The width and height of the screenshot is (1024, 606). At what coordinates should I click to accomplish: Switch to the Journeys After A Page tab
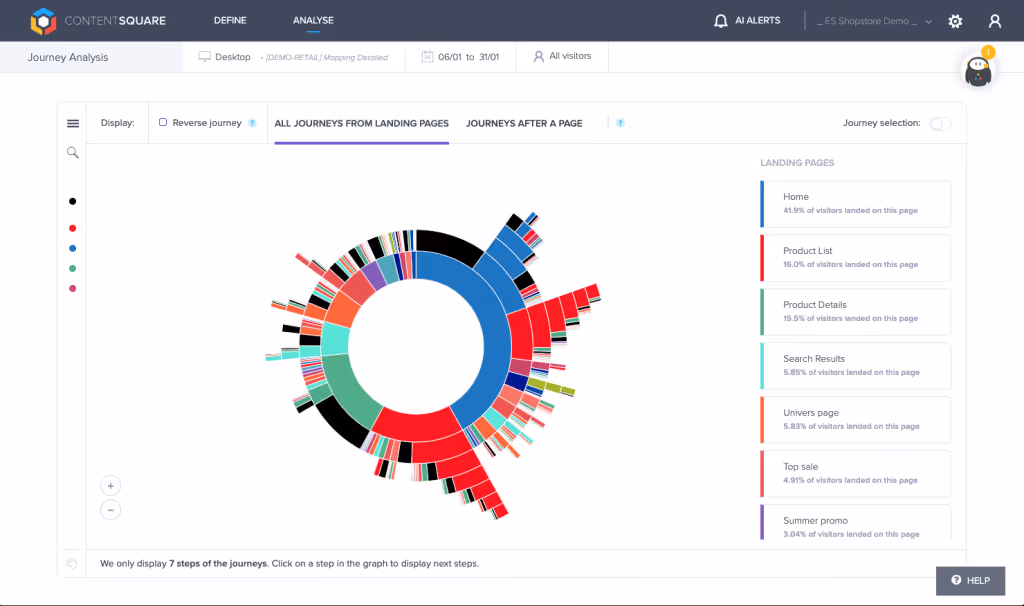(x=524, y=123)
